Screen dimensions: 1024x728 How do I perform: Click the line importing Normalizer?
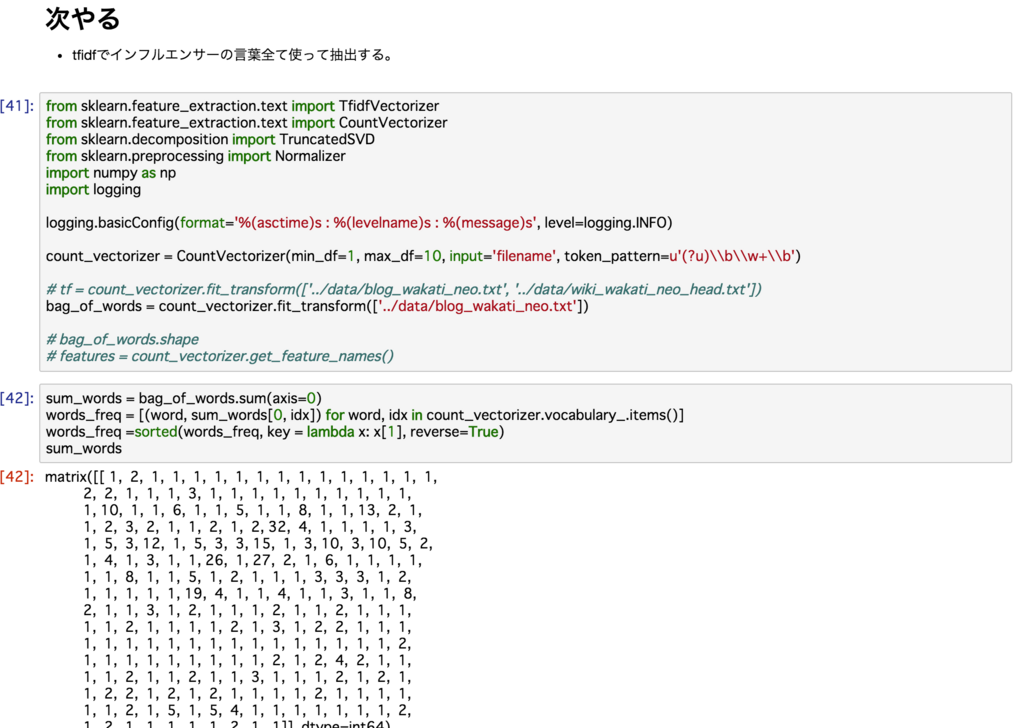195,156
